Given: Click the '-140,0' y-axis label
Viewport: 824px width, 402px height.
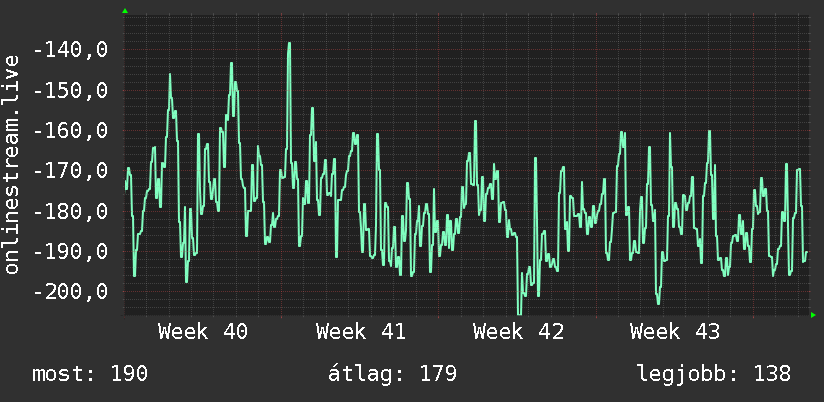Looking at the screenshot, I should point(70,50).
